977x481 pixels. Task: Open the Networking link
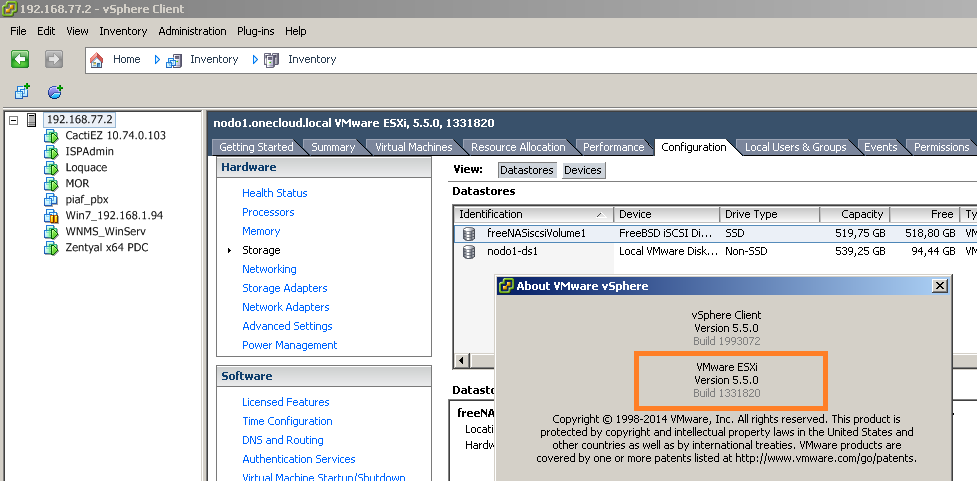[x=269, y=269]
